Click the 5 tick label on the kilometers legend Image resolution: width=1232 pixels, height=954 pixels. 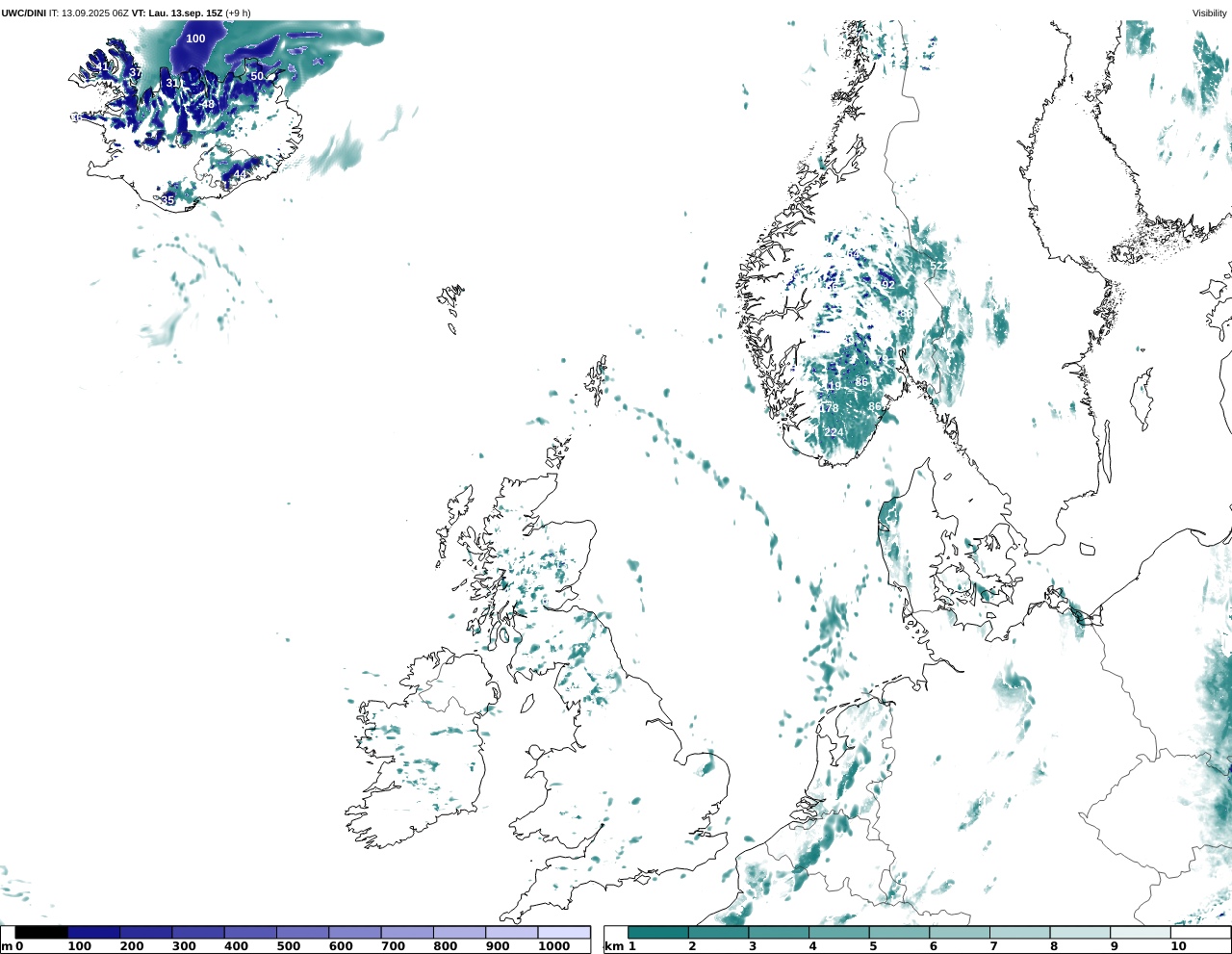pyautogui.click(x=874, y=946)
